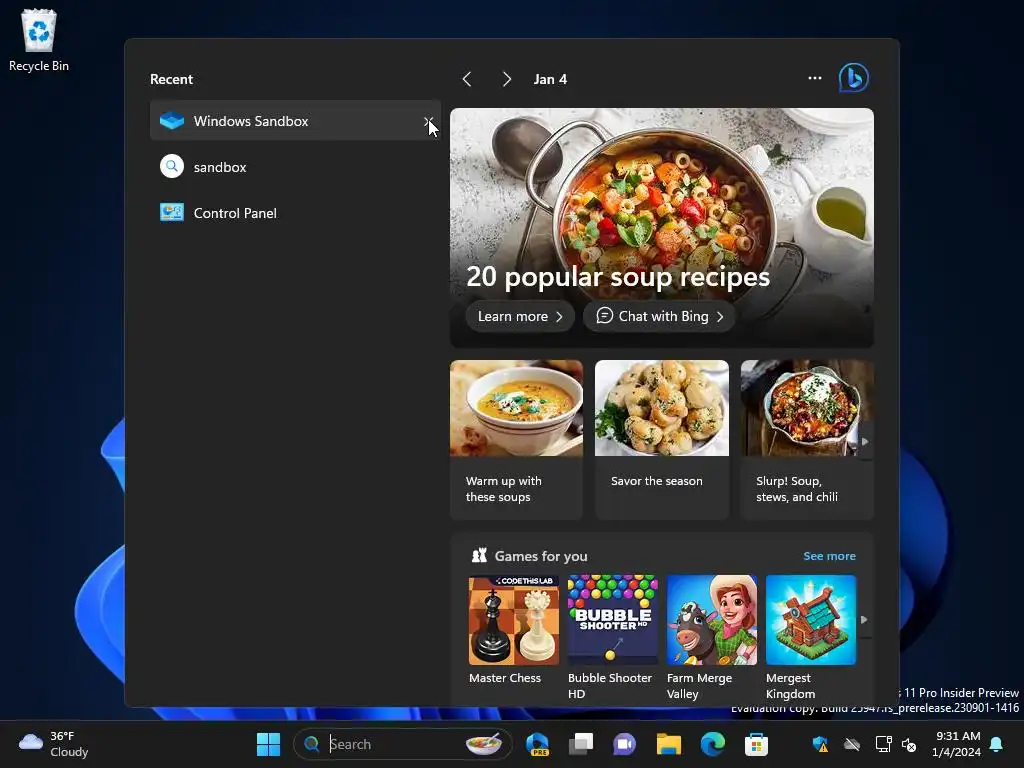Go to next day with right arrow
This screenshot has height=768, width=1024.
(x=507, y=80)
